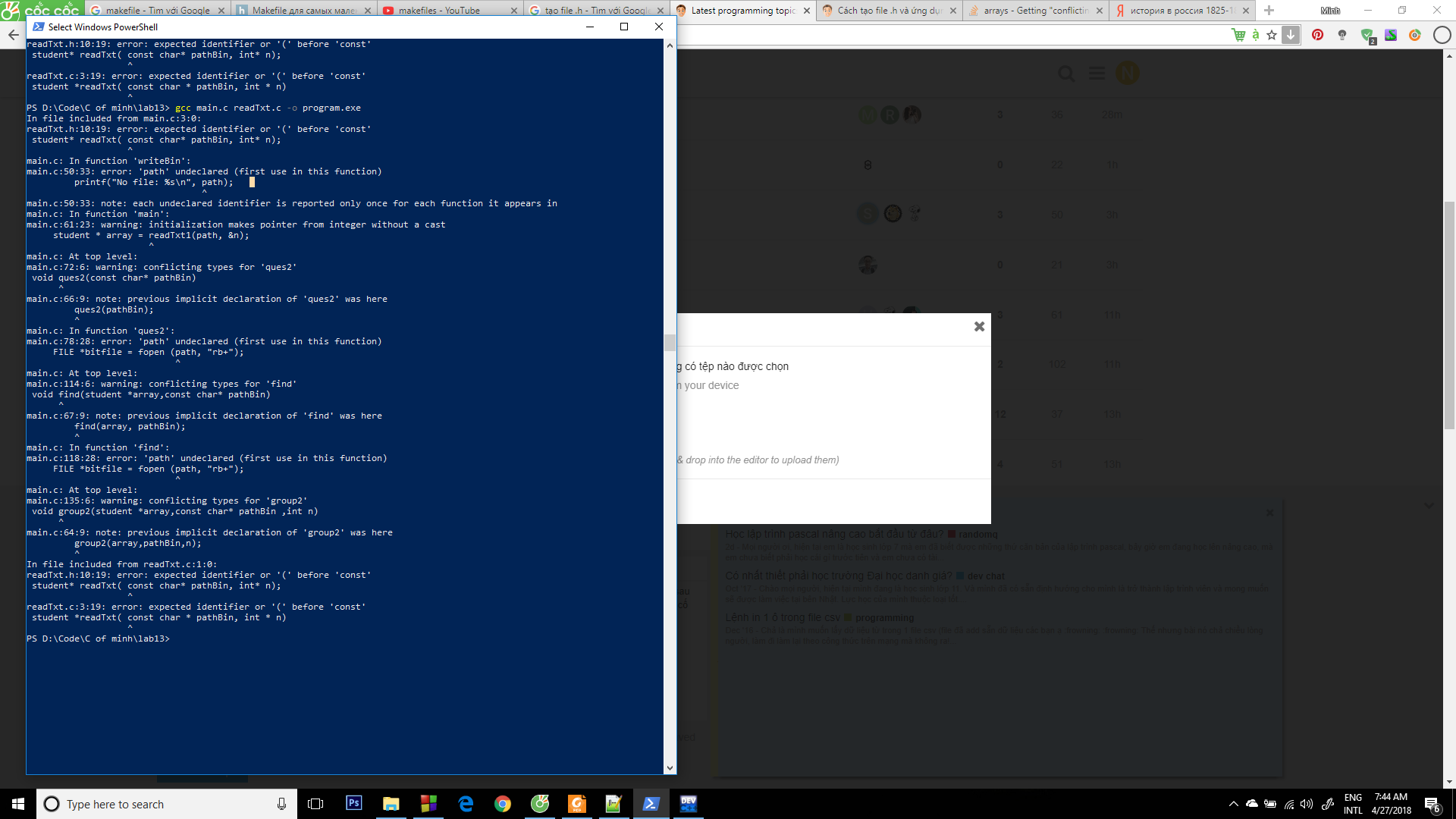Launch Photoshop from the taskbar
Screen dimensions: 1456x819
(x=353, y=804)
